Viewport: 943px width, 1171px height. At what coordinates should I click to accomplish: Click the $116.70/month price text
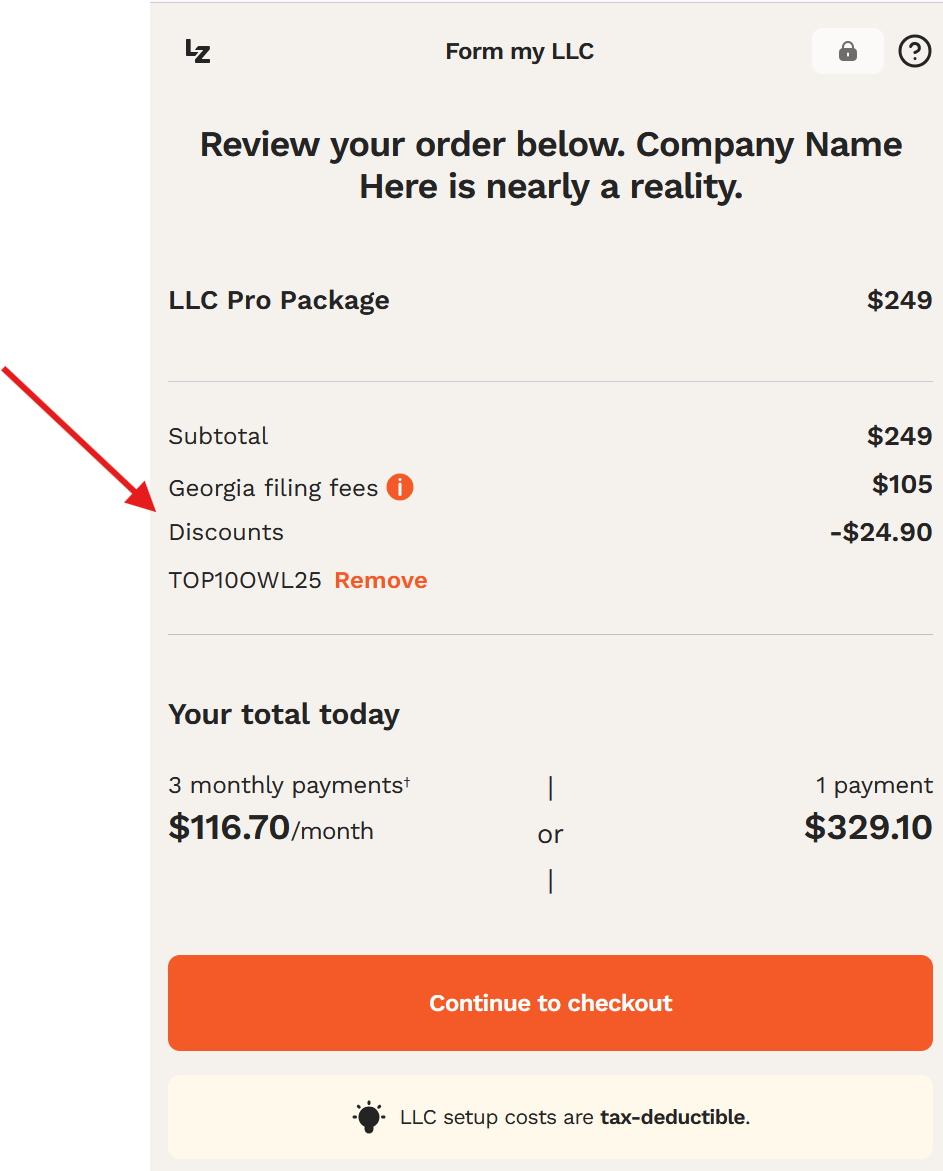point(270,829)
